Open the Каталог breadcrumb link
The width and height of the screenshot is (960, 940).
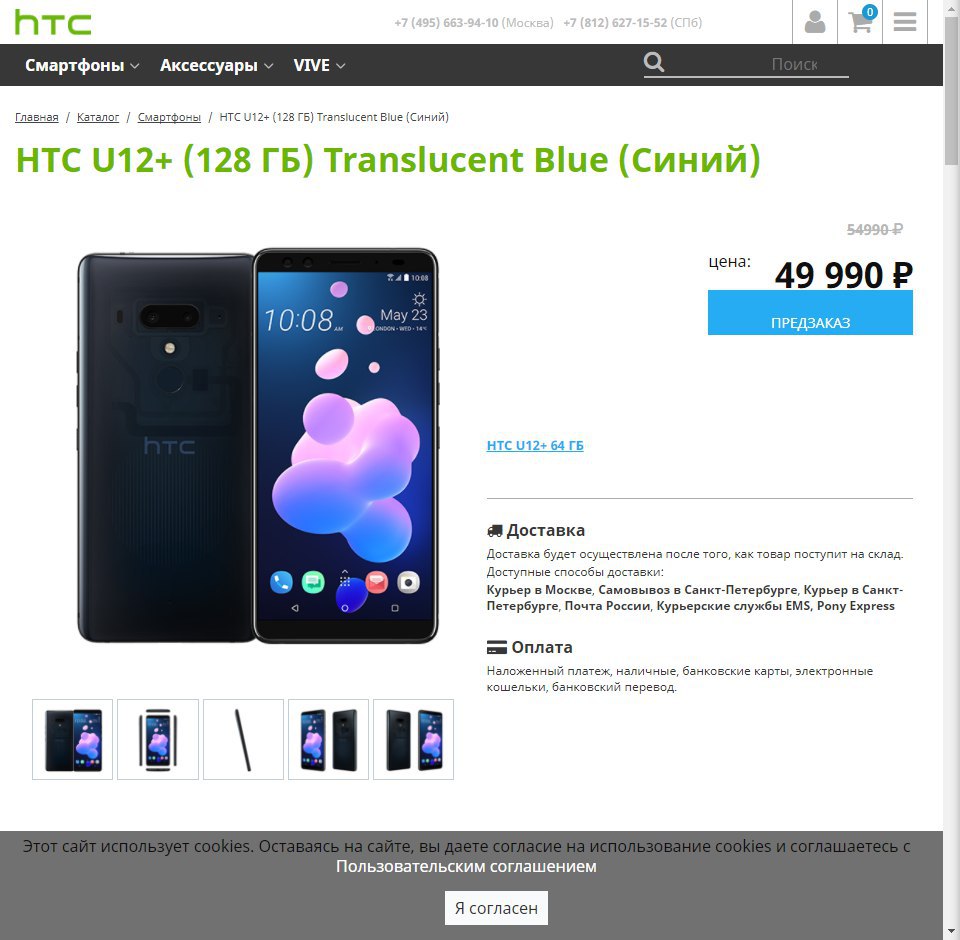pyautogui.click(x=98, y=117)
